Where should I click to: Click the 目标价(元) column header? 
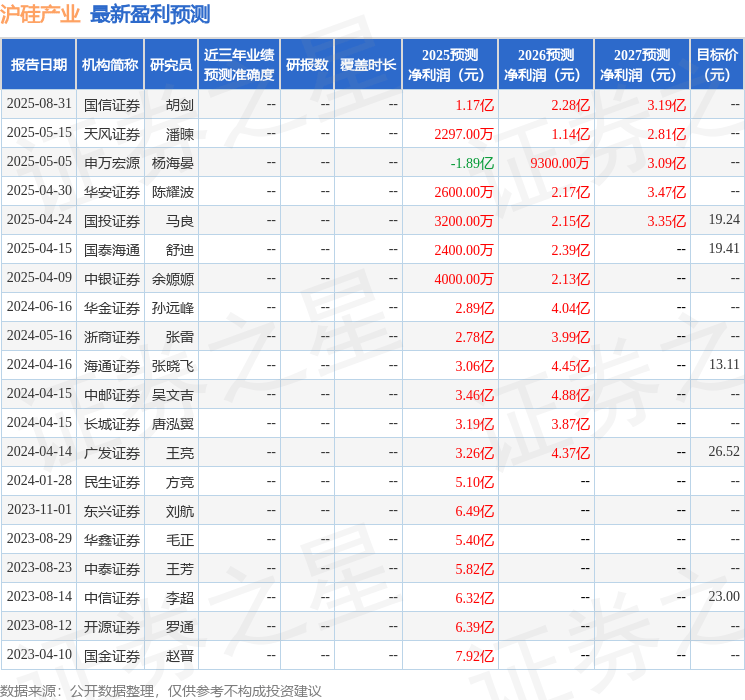coord(716,65)
